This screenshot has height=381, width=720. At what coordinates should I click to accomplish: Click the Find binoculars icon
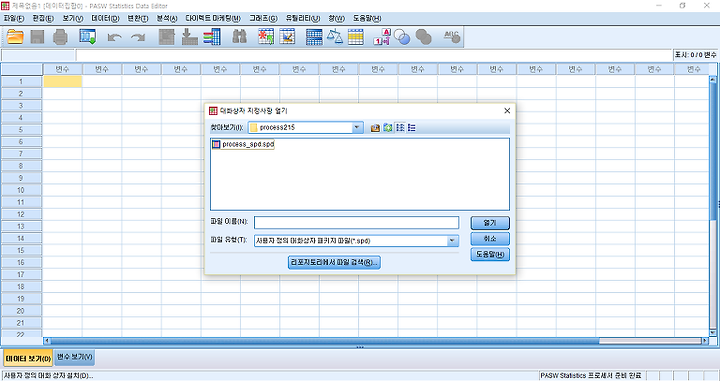click(x=239, y=36)
